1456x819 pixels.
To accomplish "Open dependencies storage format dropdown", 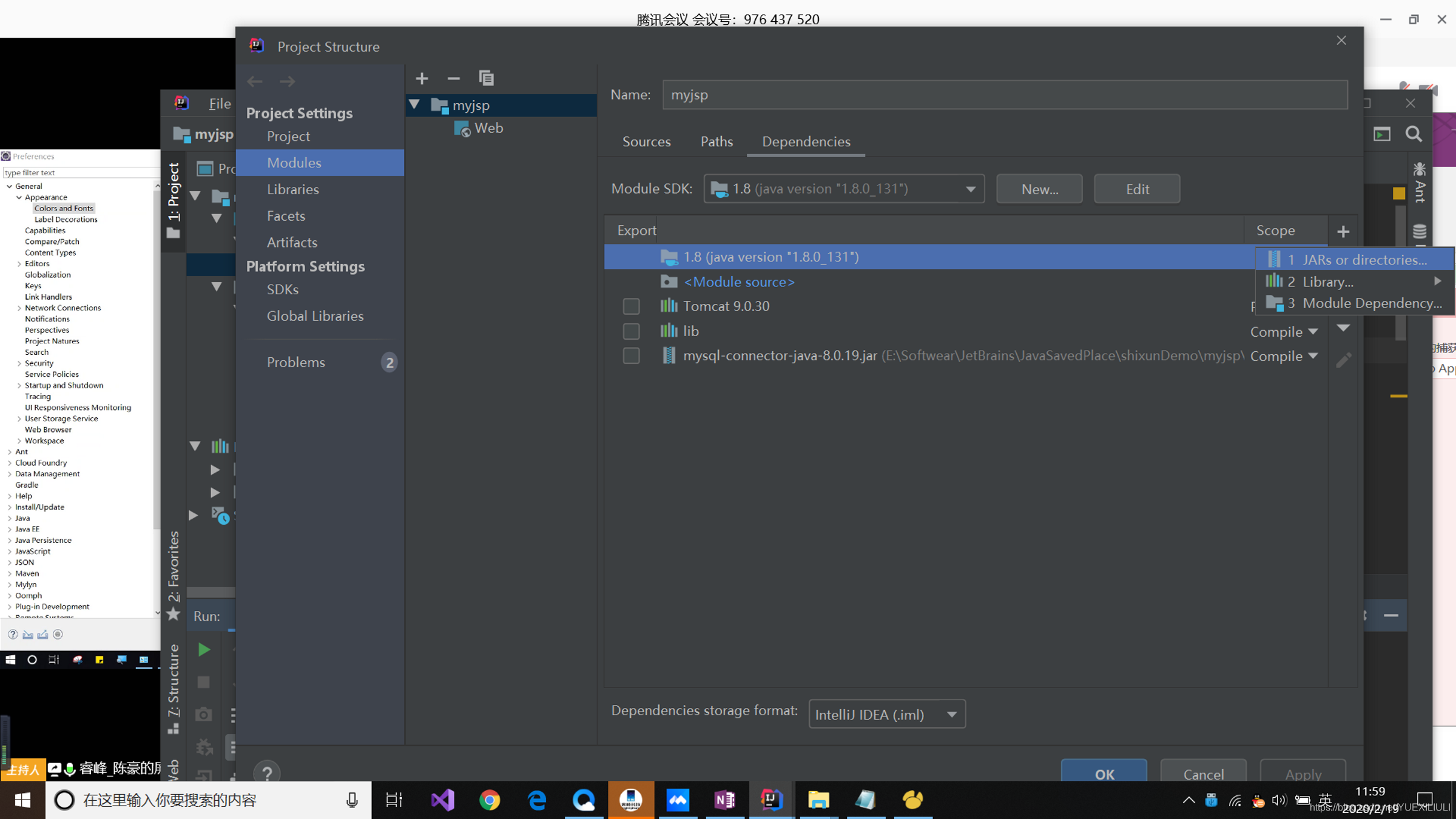I will [x=887, y=714].
